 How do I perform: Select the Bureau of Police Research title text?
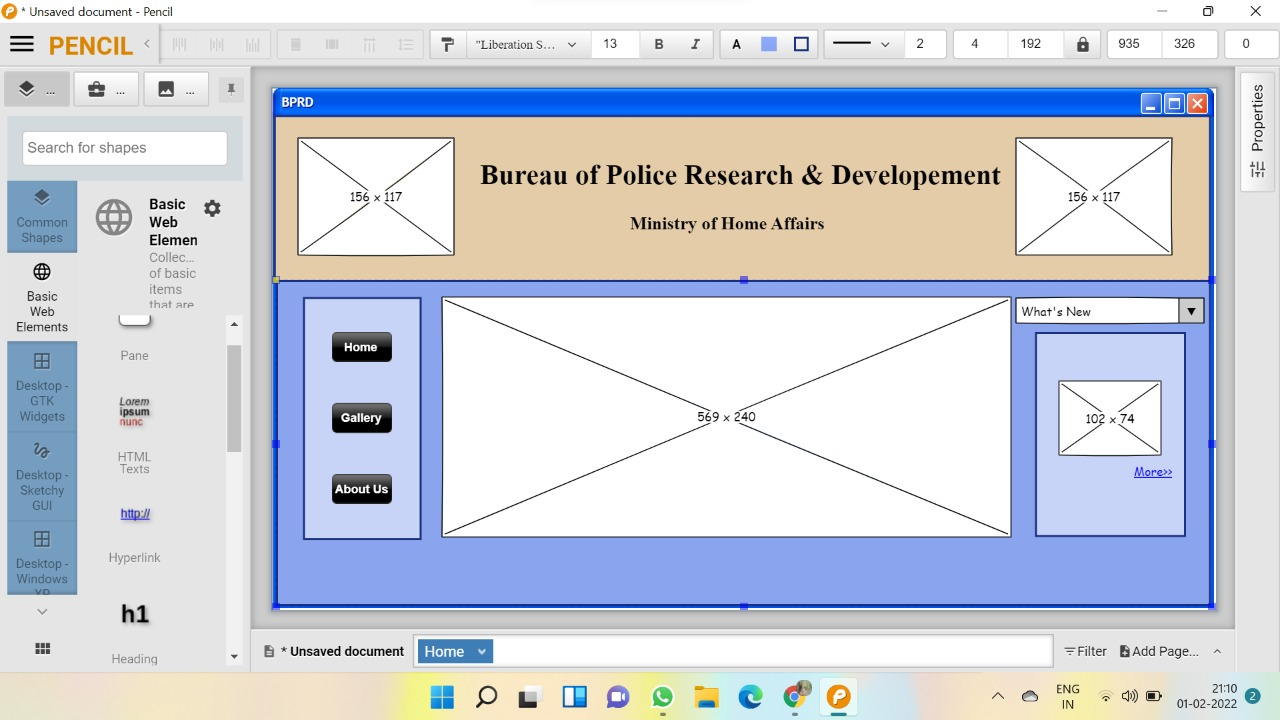[x=740, y=175]
